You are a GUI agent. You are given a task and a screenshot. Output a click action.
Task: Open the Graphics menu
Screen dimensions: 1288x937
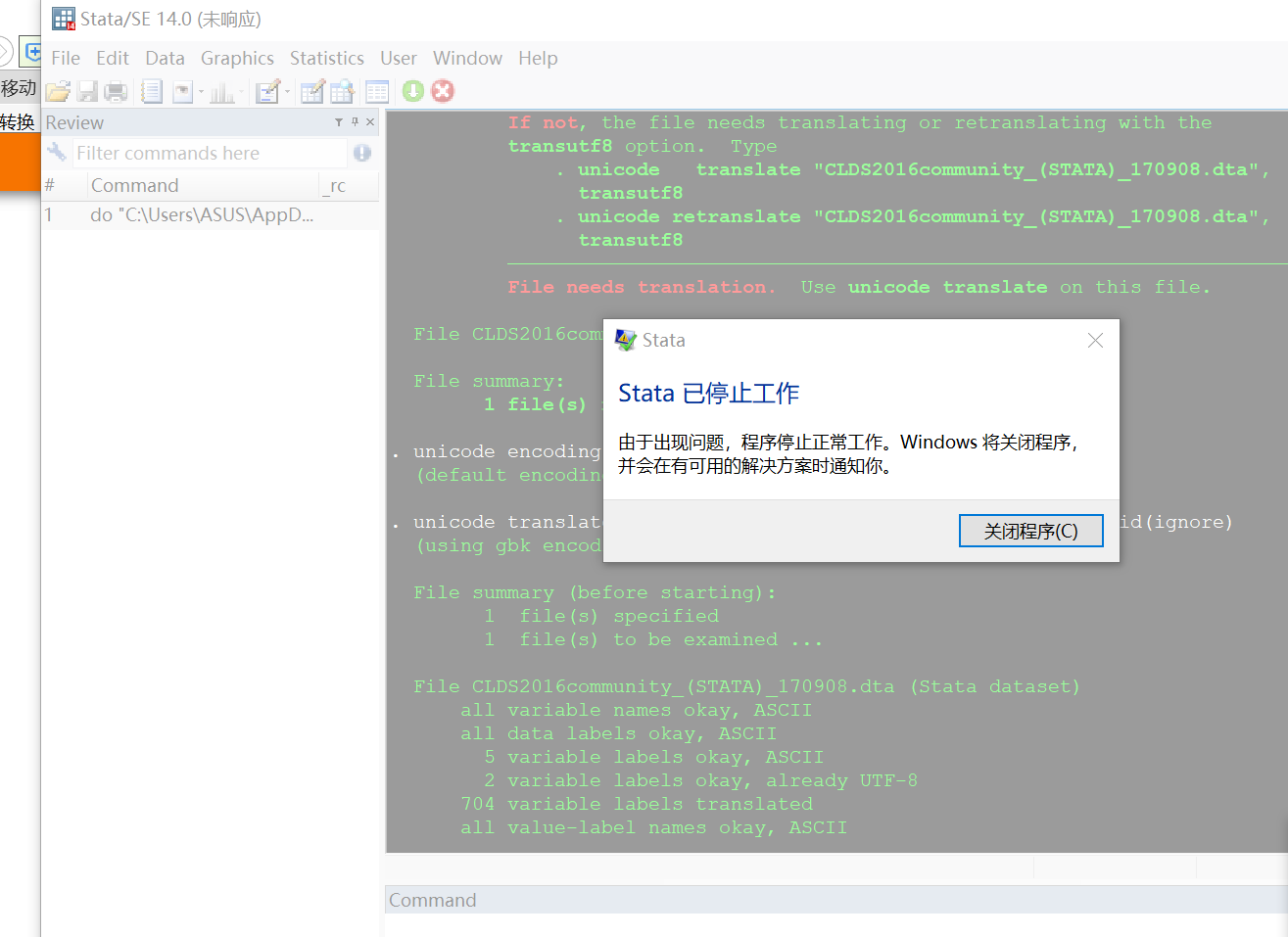(x=237, y=58)
